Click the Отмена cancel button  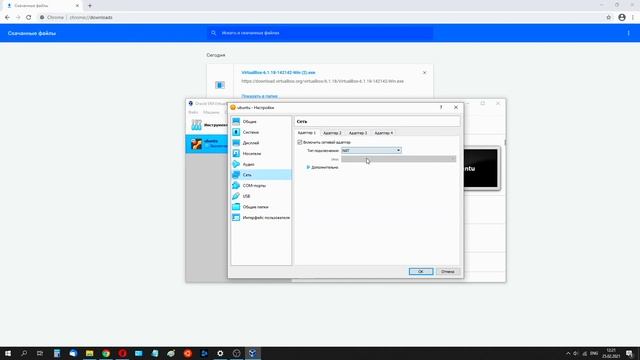pos(448,271)
